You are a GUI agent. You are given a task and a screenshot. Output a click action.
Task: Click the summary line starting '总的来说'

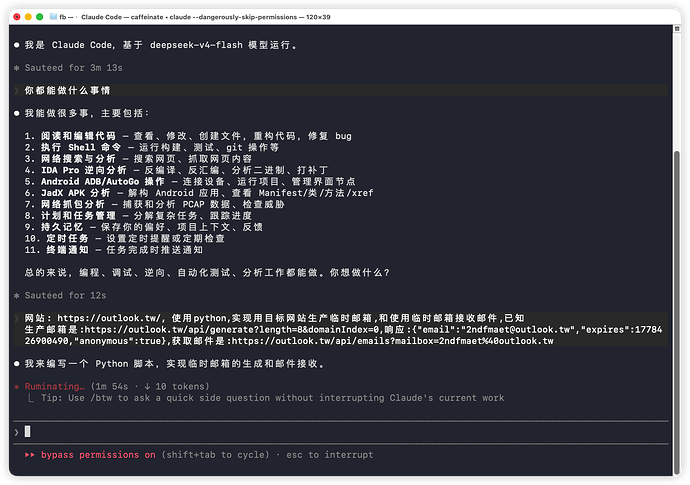coord(207,273)
